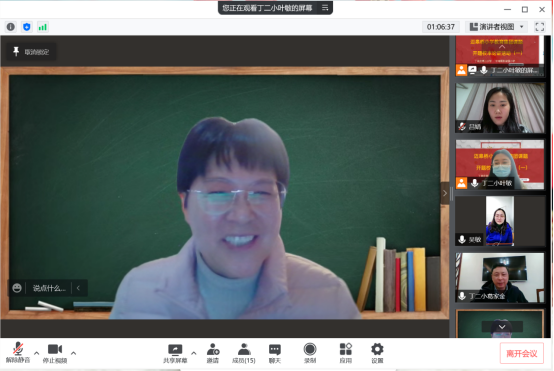This screenshot has width=554, height=371.
Task: Start recording the meeting
Action: 310,353
